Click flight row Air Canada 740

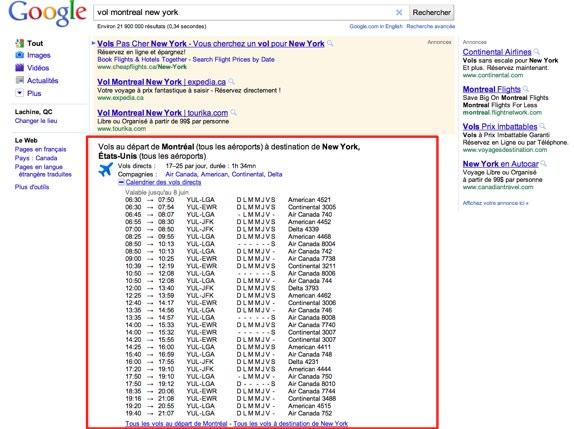point(229,214)
